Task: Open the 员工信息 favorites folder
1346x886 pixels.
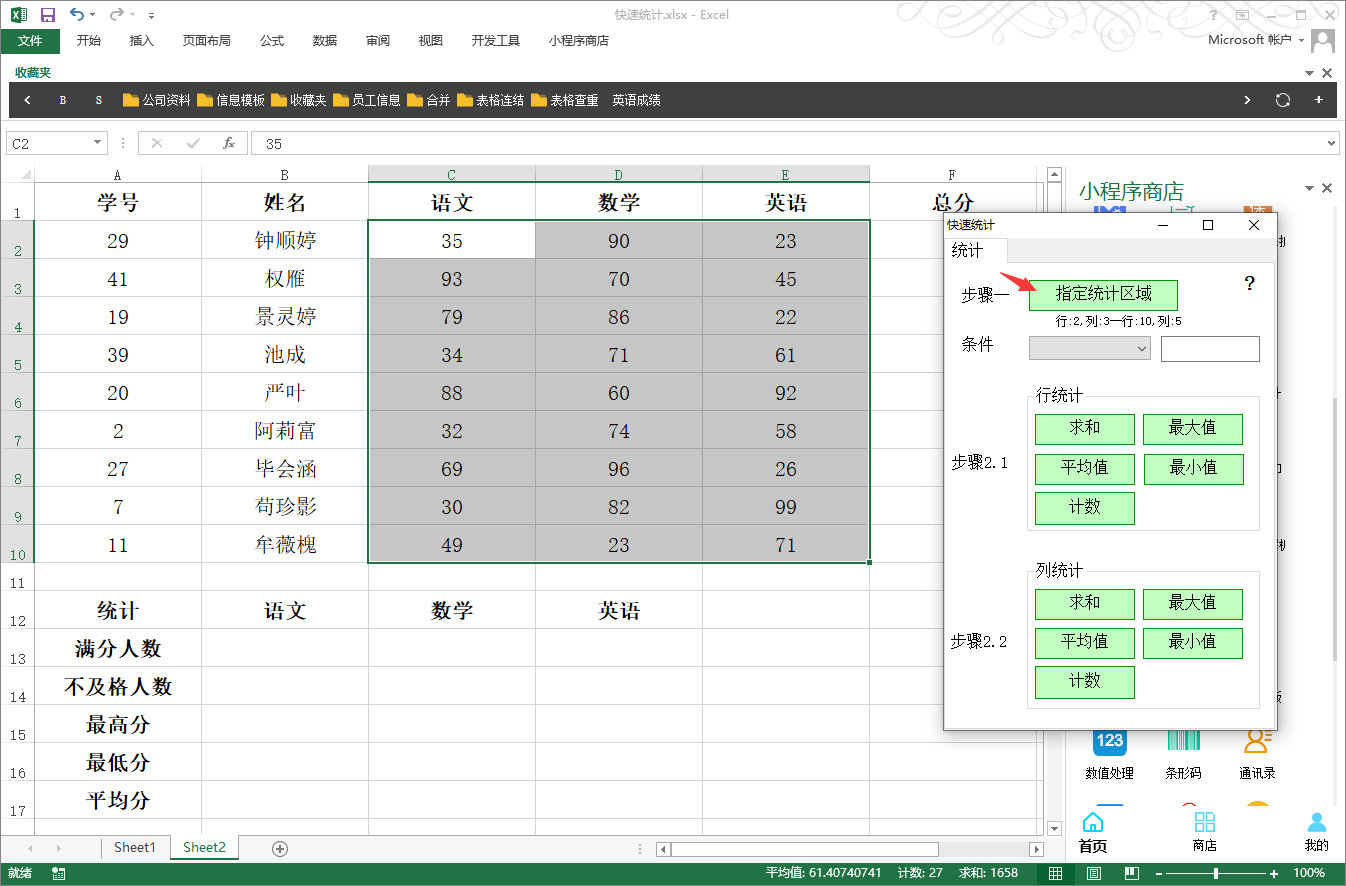Action: (367, 100)
